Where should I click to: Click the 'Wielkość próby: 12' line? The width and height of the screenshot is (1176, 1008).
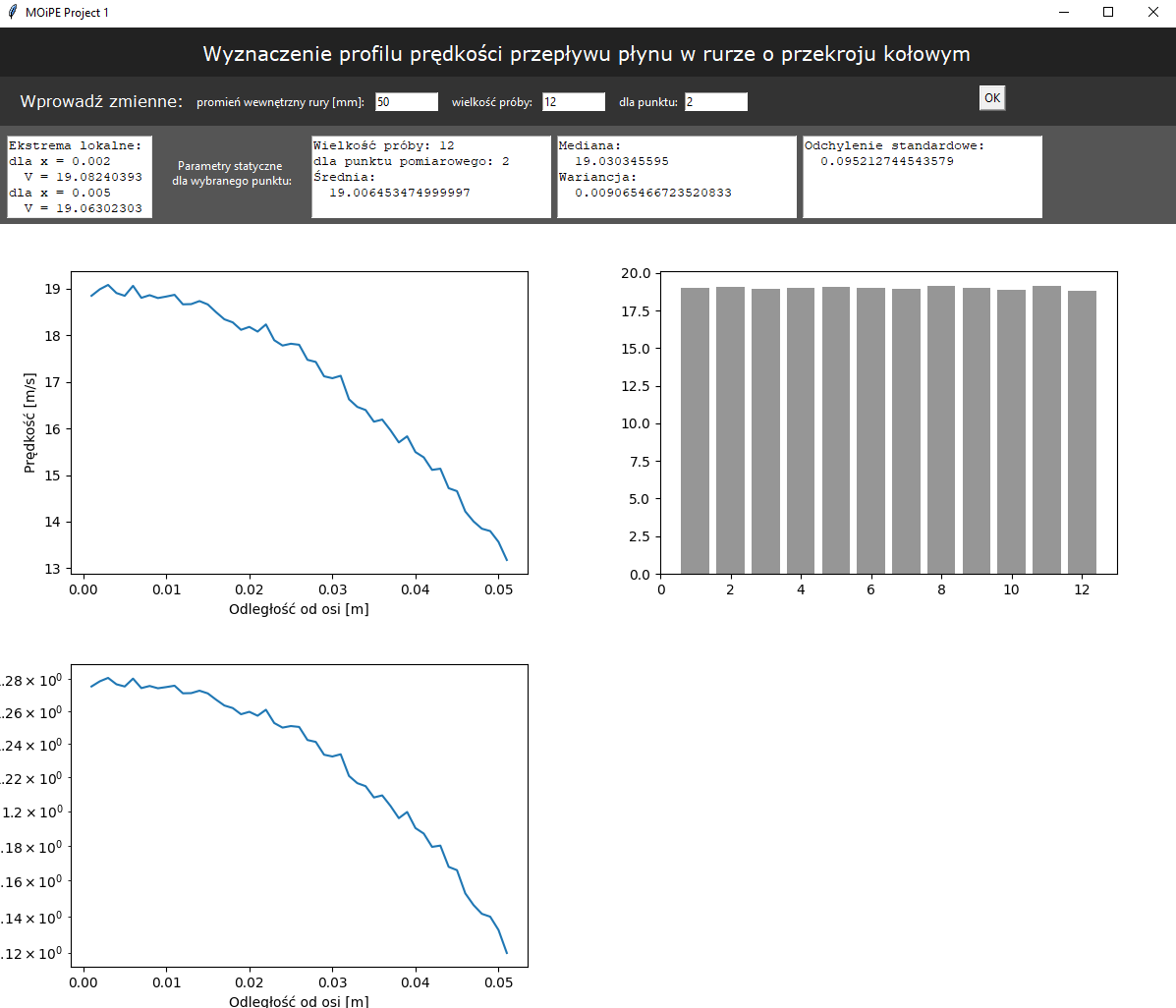click(383, 145)
